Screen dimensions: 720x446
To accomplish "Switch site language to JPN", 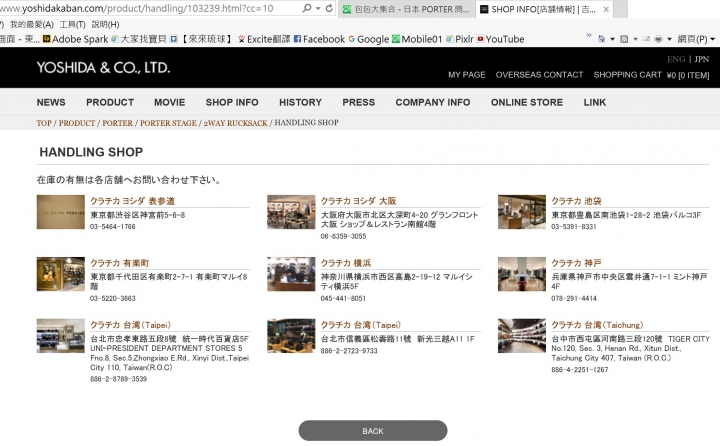I will click(702, 59).
